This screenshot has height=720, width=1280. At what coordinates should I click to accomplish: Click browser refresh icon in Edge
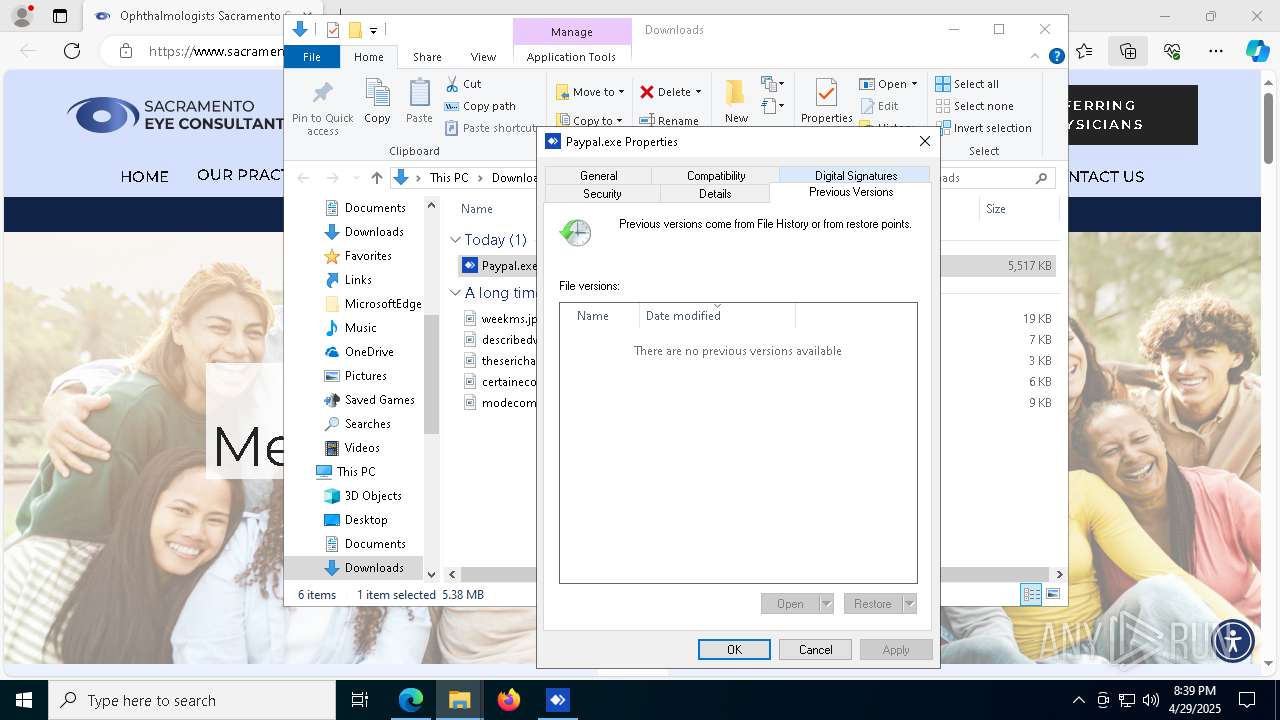(72, 51)
